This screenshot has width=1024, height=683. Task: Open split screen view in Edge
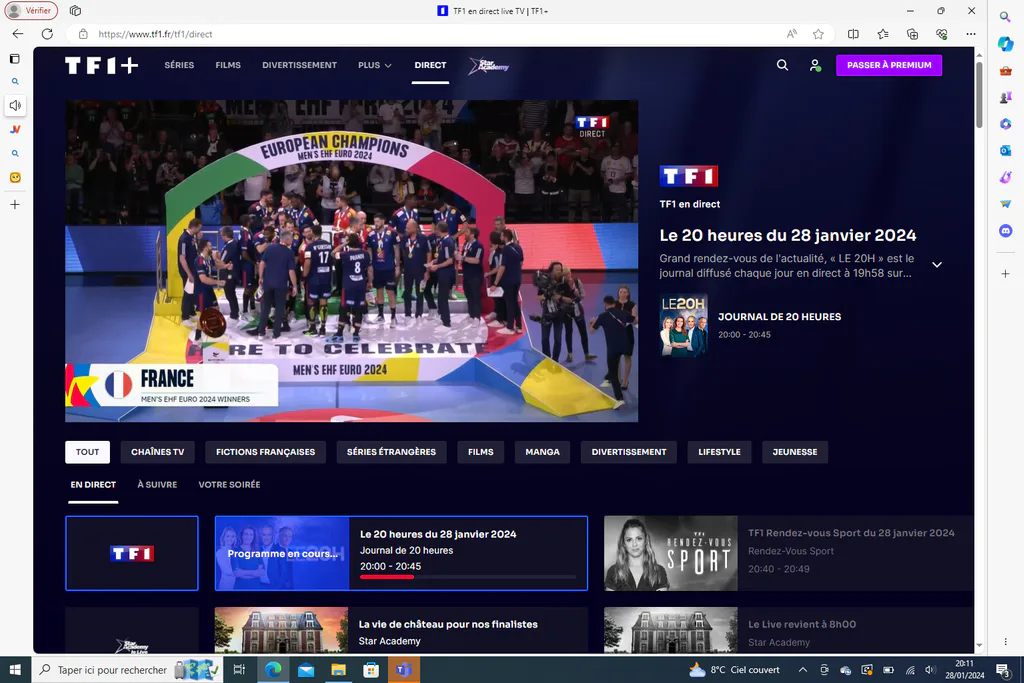pos(853,34)
